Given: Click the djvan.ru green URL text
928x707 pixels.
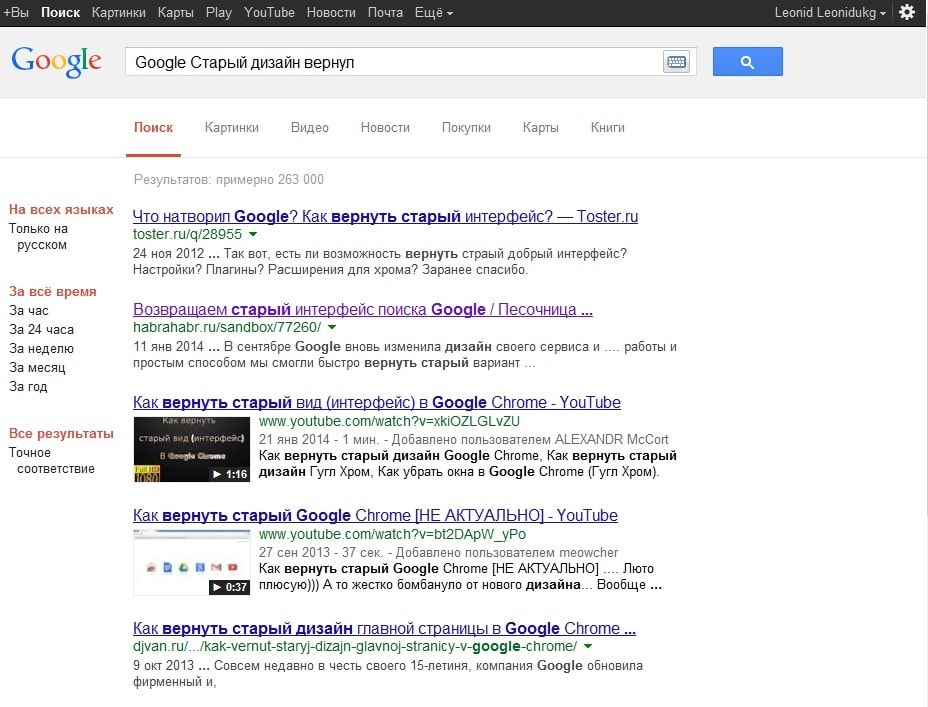Looking at the screenshot, I should click(355, 646).
